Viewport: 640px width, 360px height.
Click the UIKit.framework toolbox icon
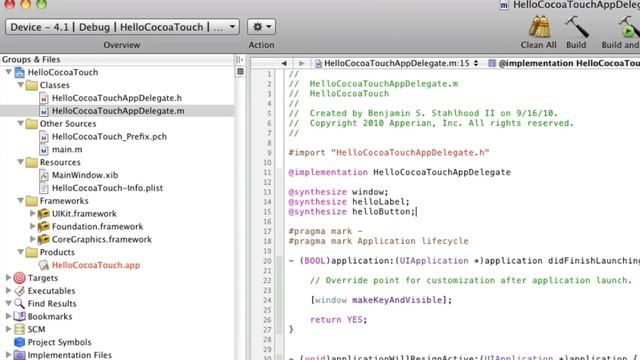43,213
